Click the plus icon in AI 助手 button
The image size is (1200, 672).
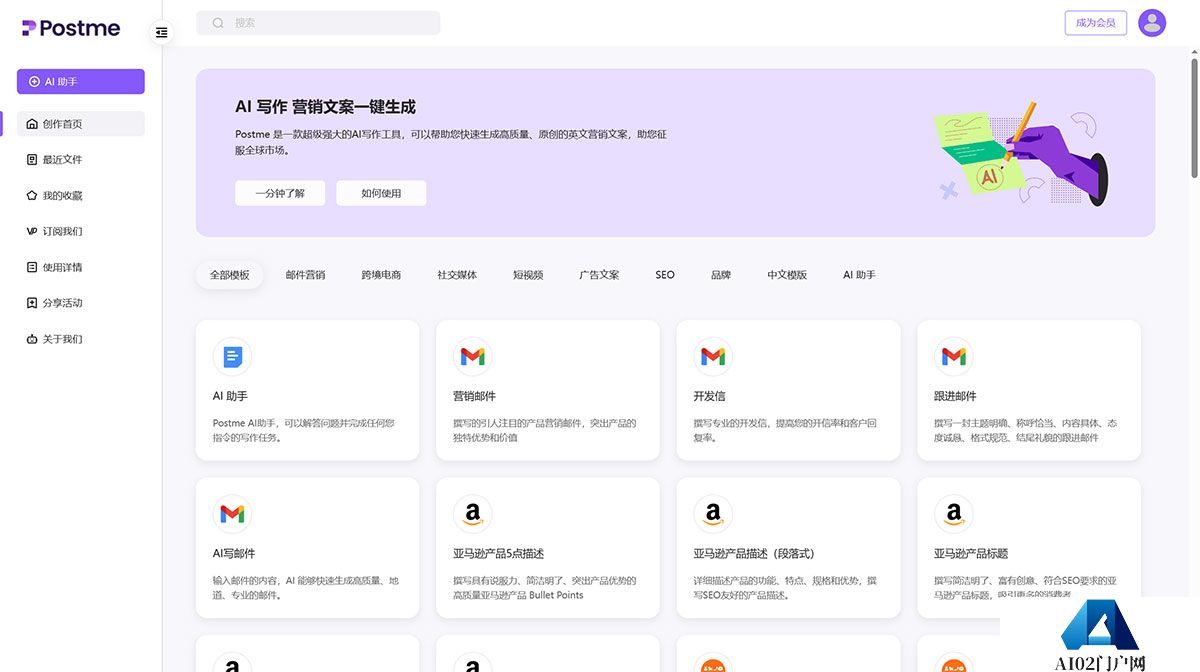[35, 82]
